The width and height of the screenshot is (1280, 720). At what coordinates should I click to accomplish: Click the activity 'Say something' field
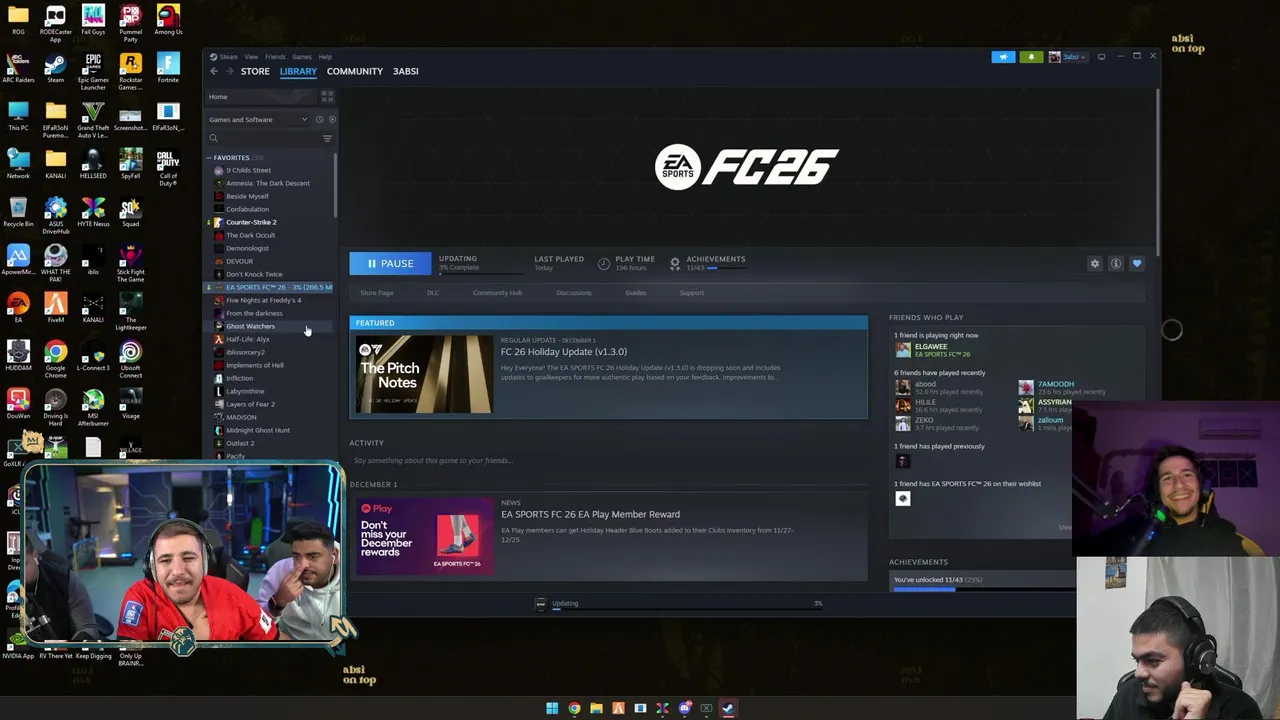click(608, 460)
